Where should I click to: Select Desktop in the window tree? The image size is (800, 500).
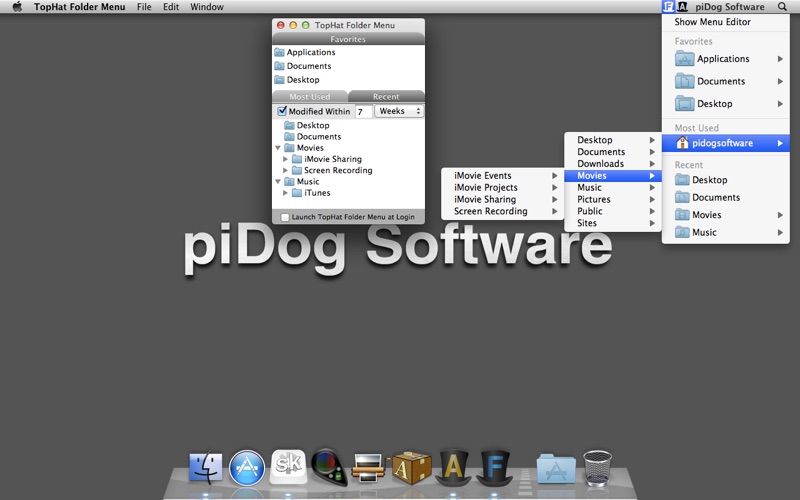coord(313,126)
